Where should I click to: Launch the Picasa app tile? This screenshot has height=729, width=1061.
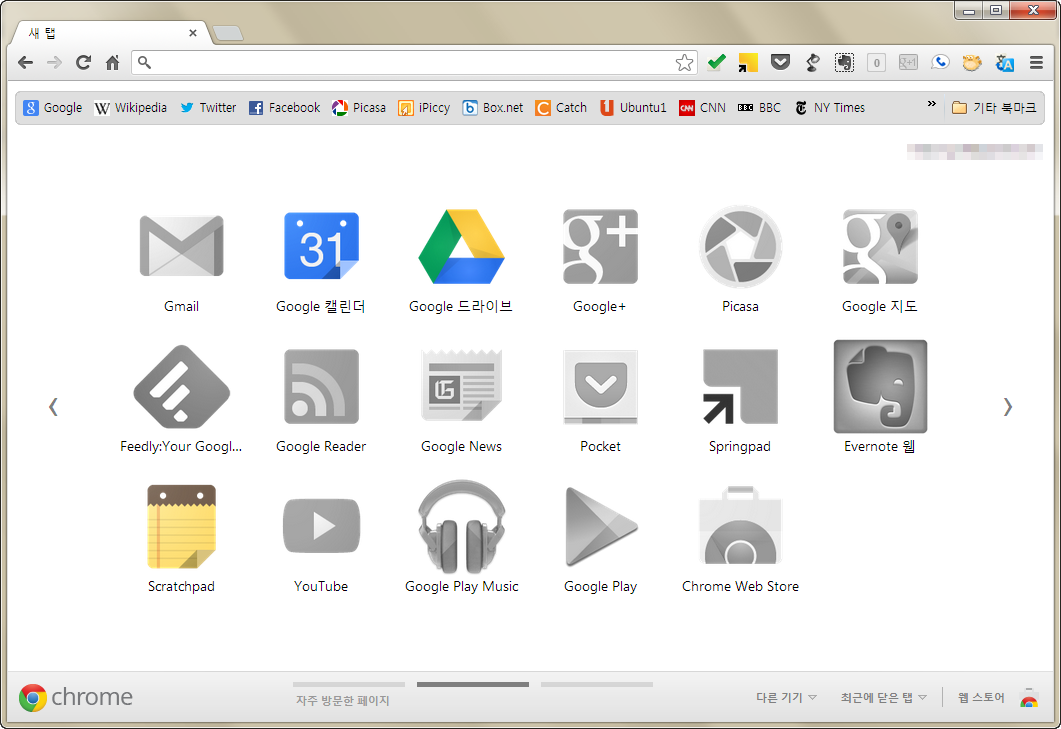(740, 246)
